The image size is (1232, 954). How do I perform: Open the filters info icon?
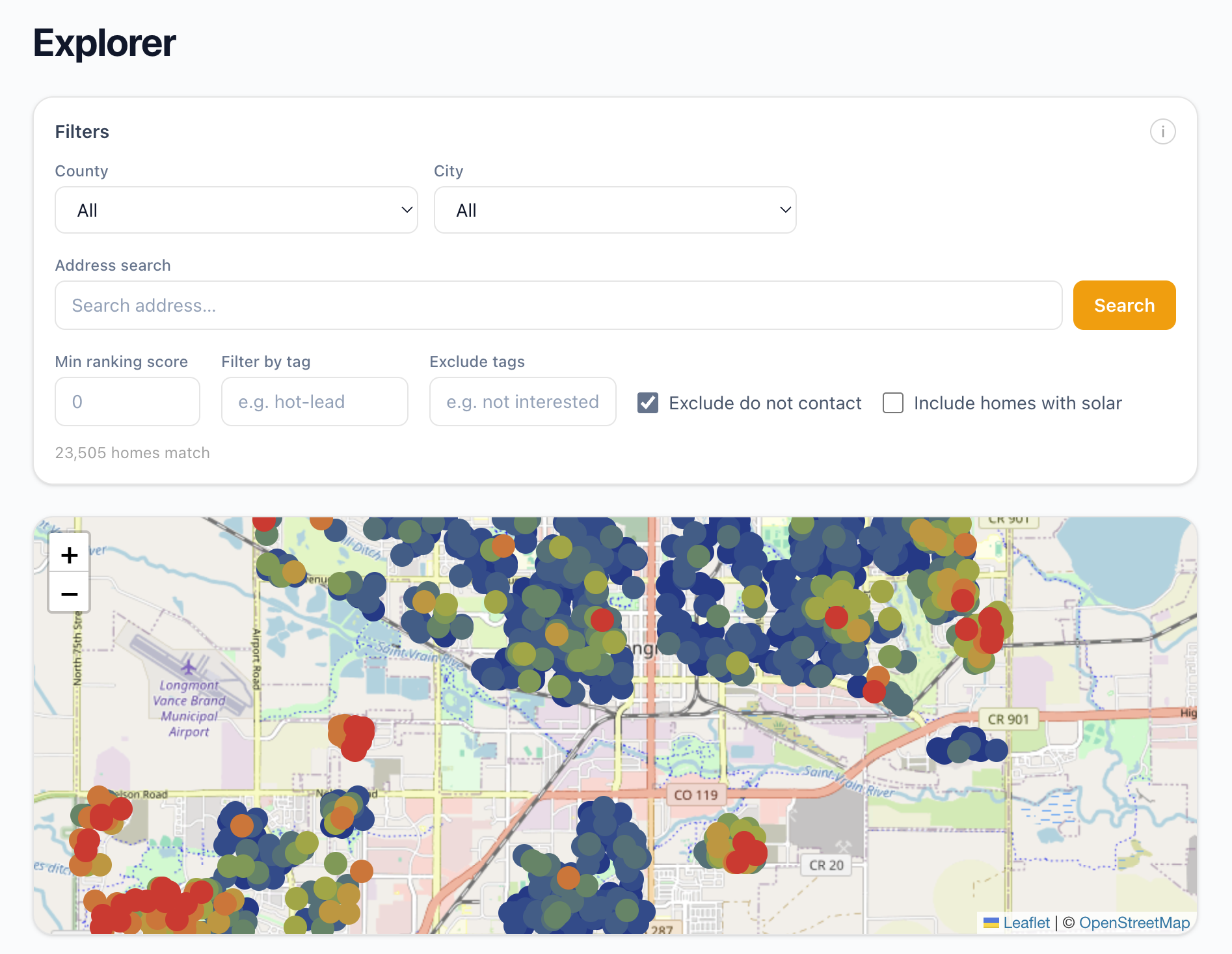[x=1162, y=131]
